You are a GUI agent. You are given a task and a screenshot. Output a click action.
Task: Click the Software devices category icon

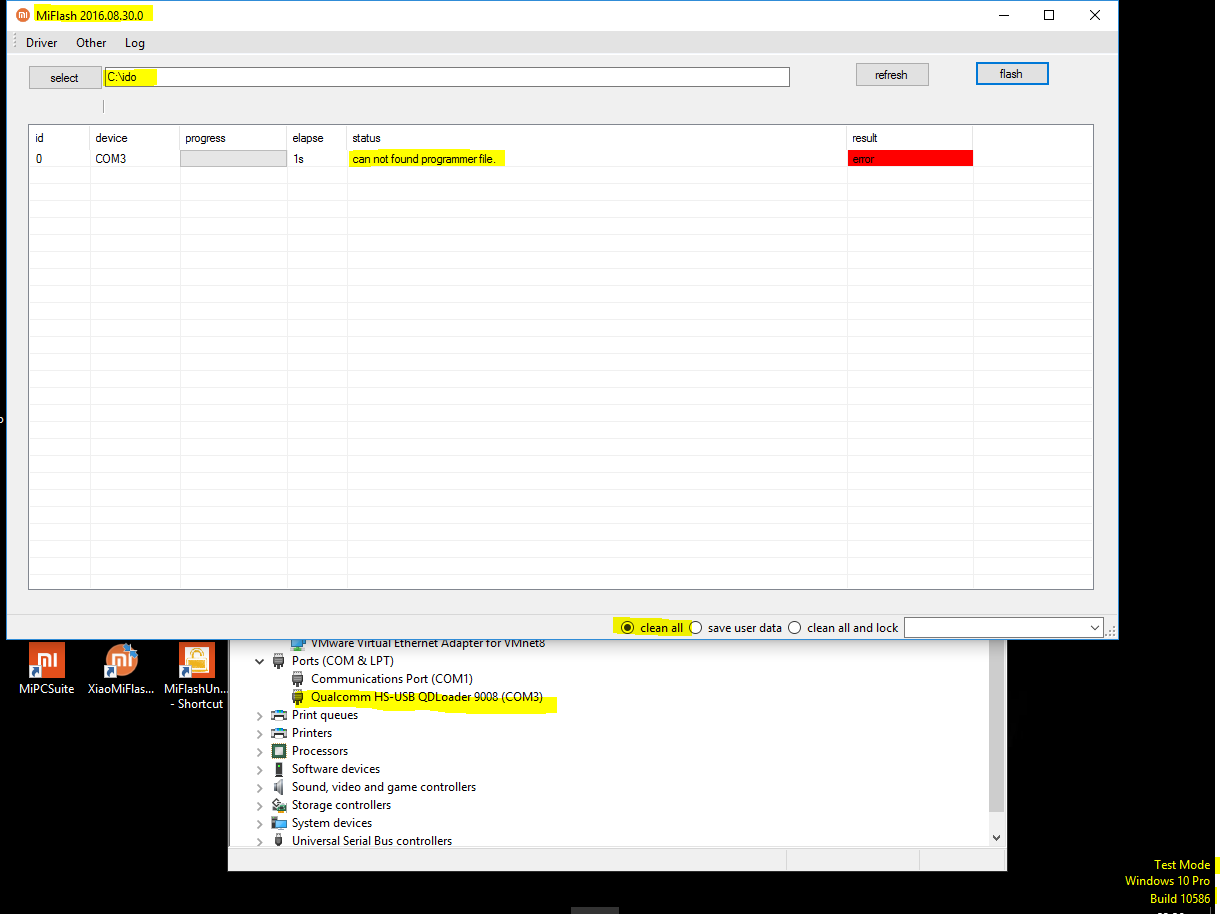(x=279, y=769)
